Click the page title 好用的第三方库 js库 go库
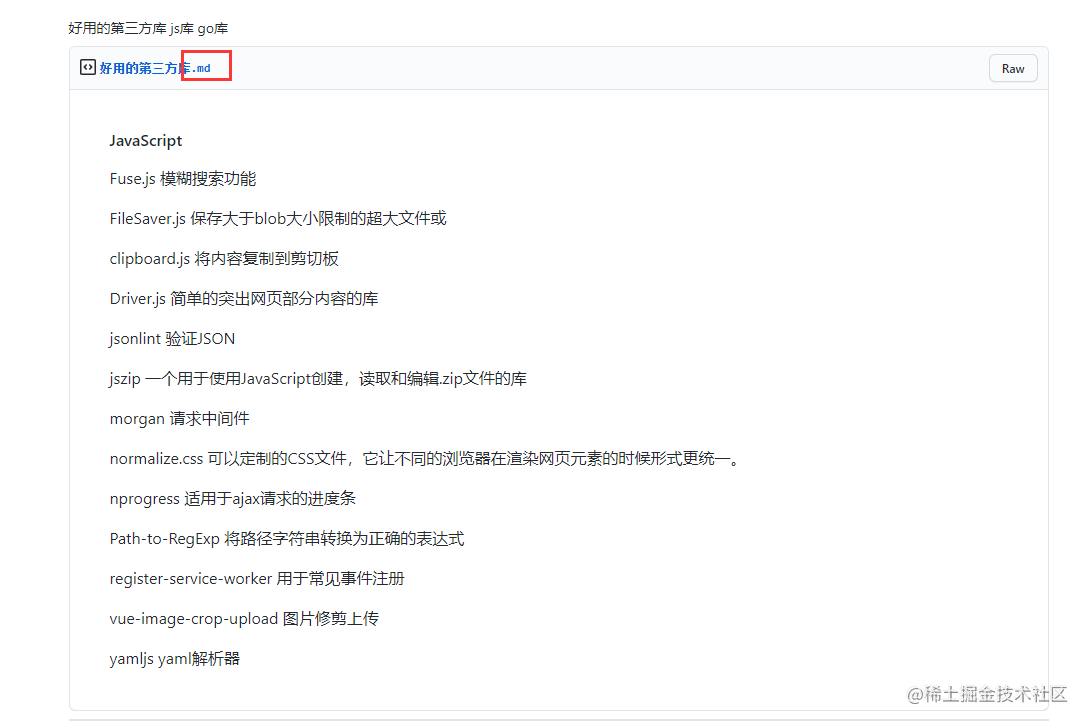 point(146,28)
